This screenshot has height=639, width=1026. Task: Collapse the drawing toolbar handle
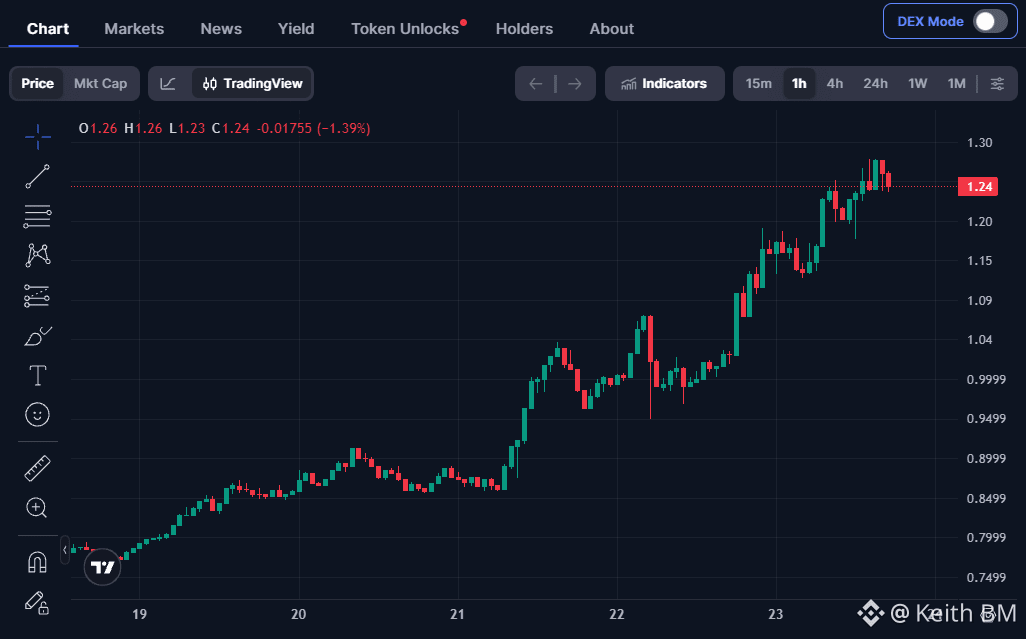(x=65, y=550)
